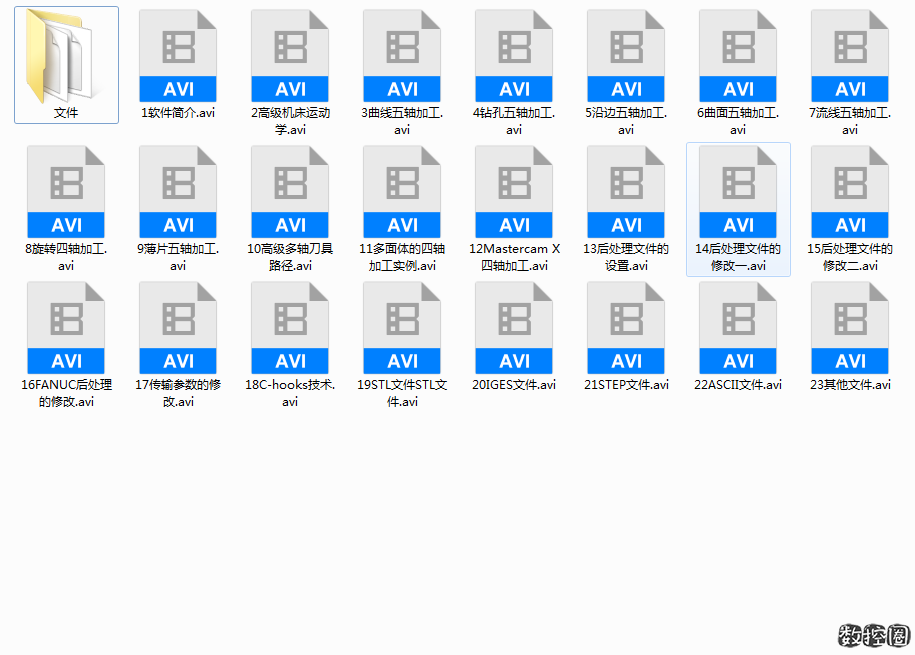Click the 6曲面五轴加工.avi file icon
Screen dimensions: 915x655
point(738,56)
